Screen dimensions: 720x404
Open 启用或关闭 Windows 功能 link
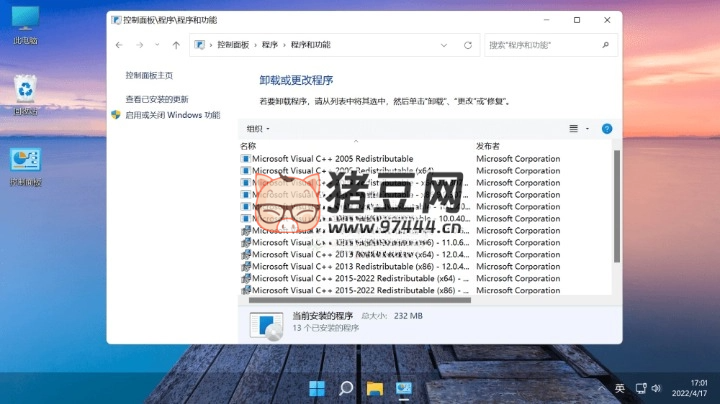[172, 115]
